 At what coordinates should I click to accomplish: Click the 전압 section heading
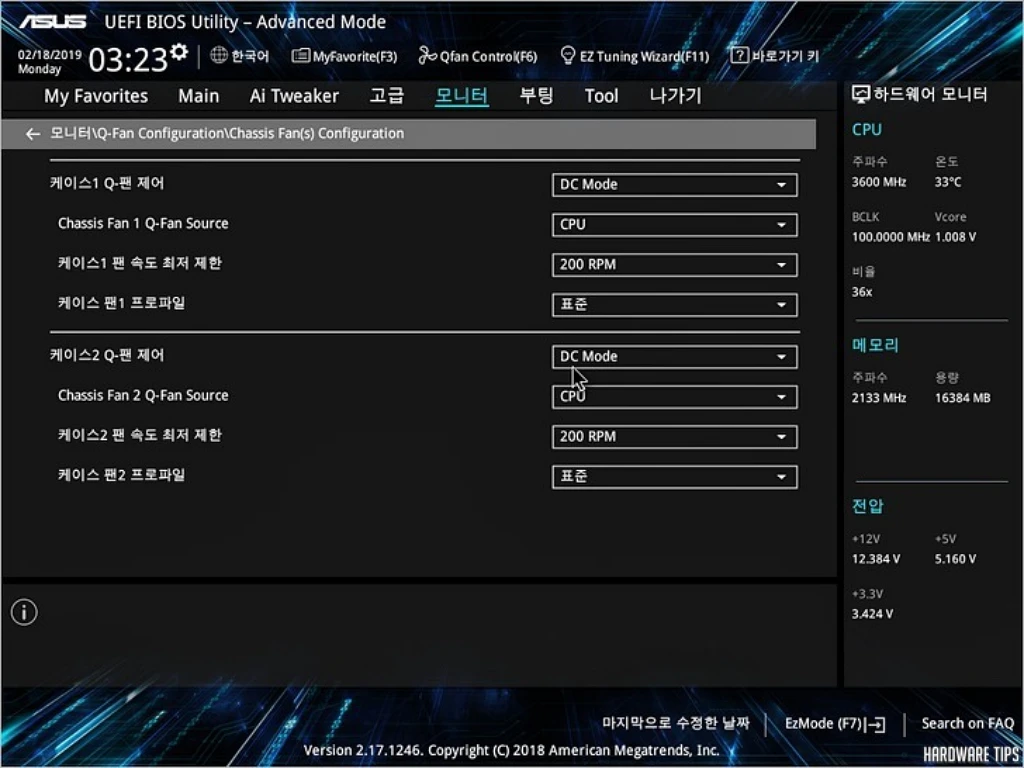tap(867, 505)
